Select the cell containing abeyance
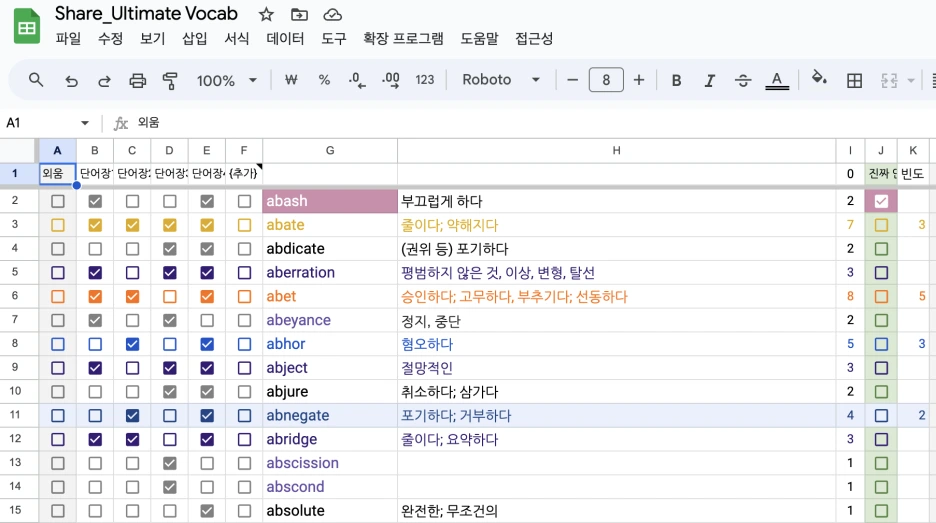Image resolution: width=936 pixels, height=523 pixels. pyautogui.click(x=330, y=320)
